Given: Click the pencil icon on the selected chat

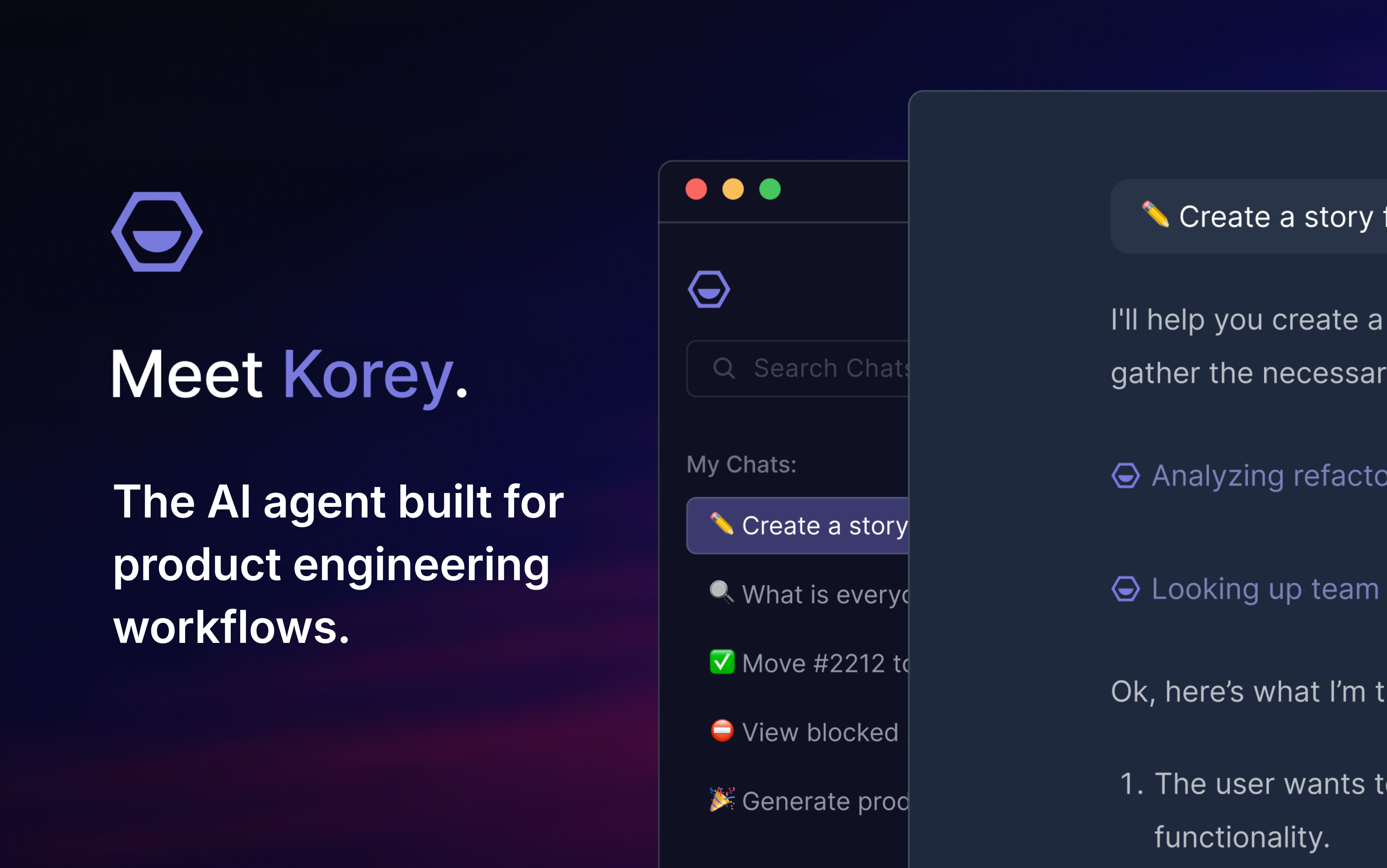Looking at the screenshot, I should coord(722,524).
